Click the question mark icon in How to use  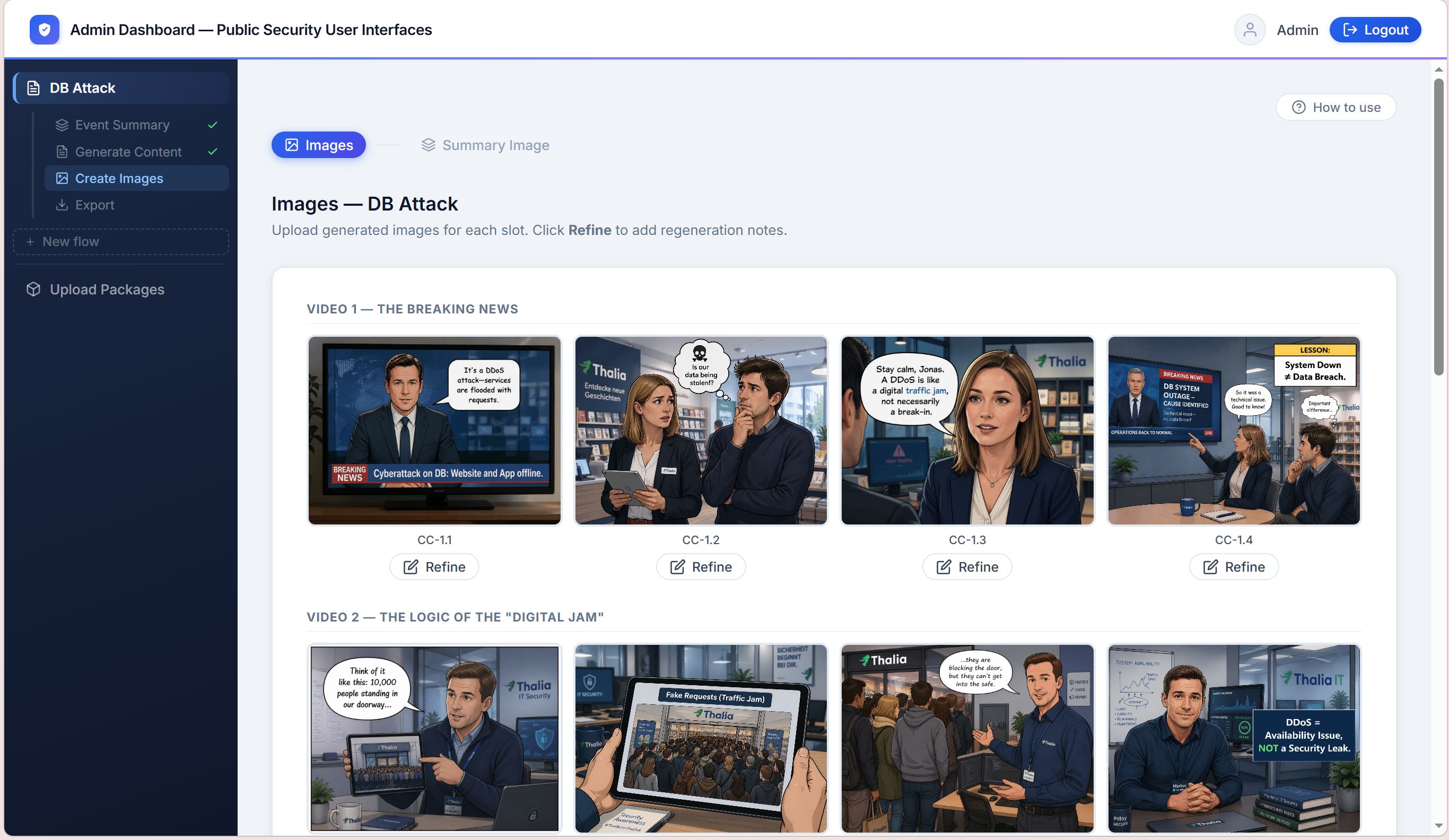coord(1298,108)
